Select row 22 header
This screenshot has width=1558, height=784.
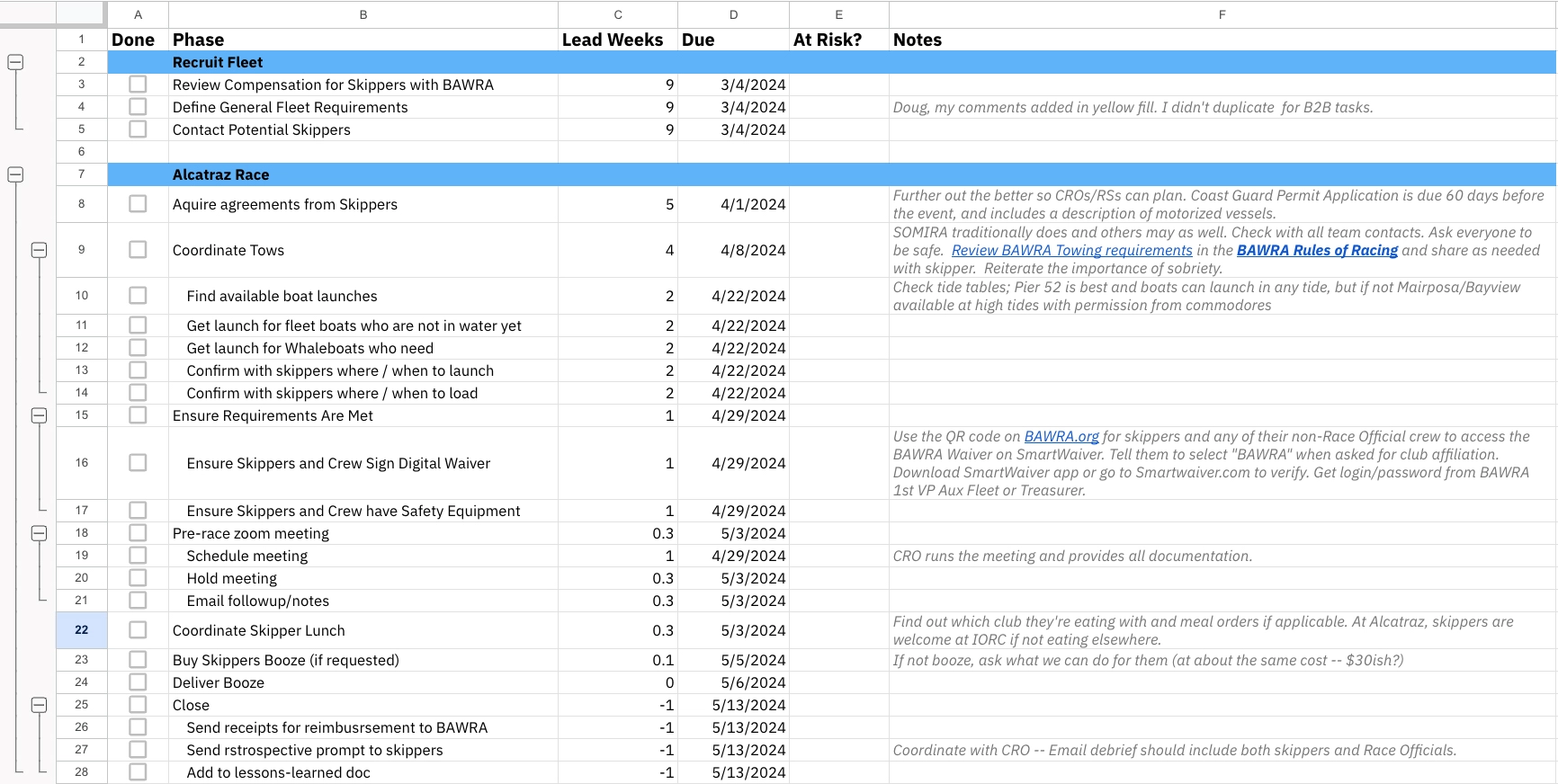click(82, 630)
